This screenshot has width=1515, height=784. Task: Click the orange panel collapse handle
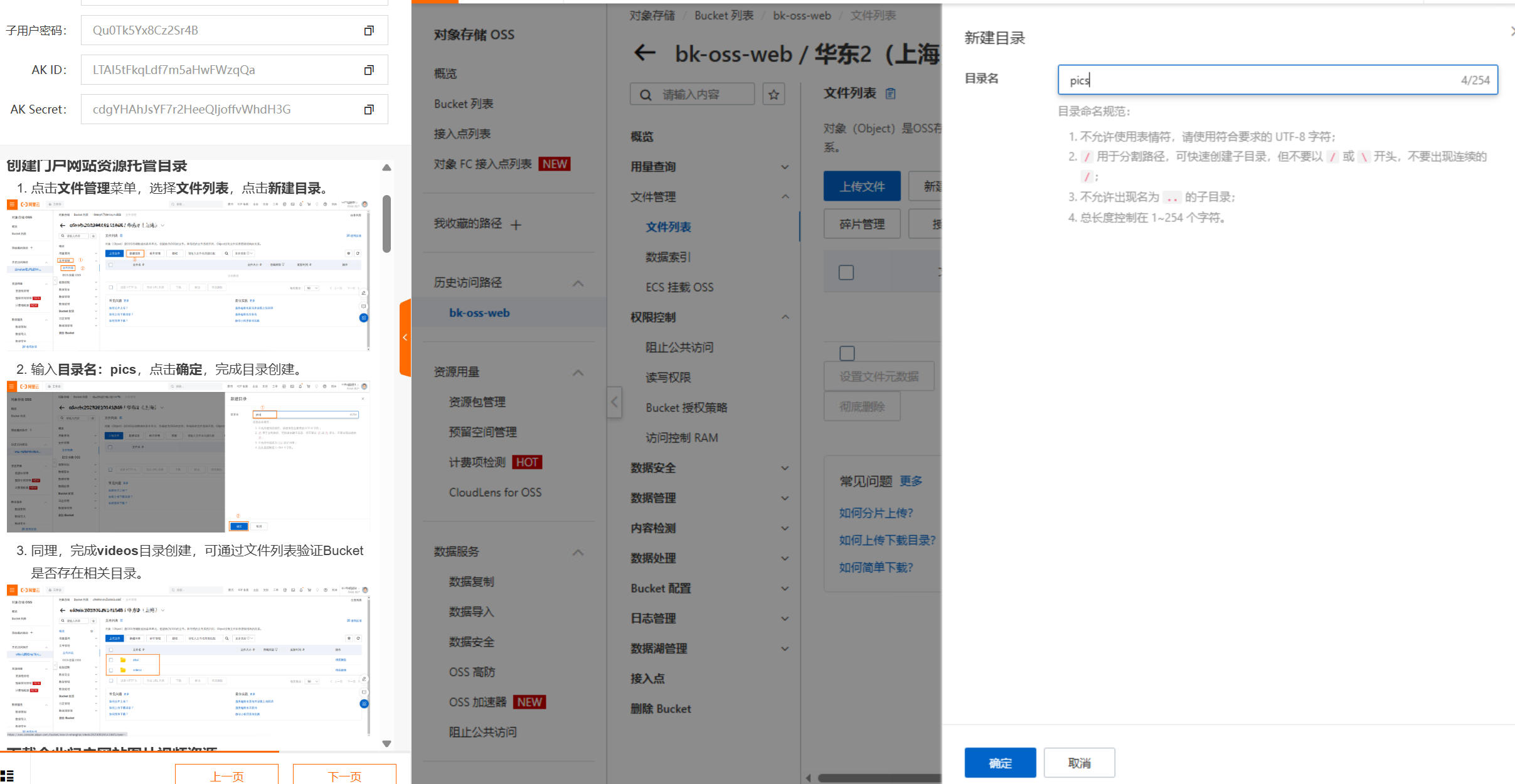[x=405, y=337]
